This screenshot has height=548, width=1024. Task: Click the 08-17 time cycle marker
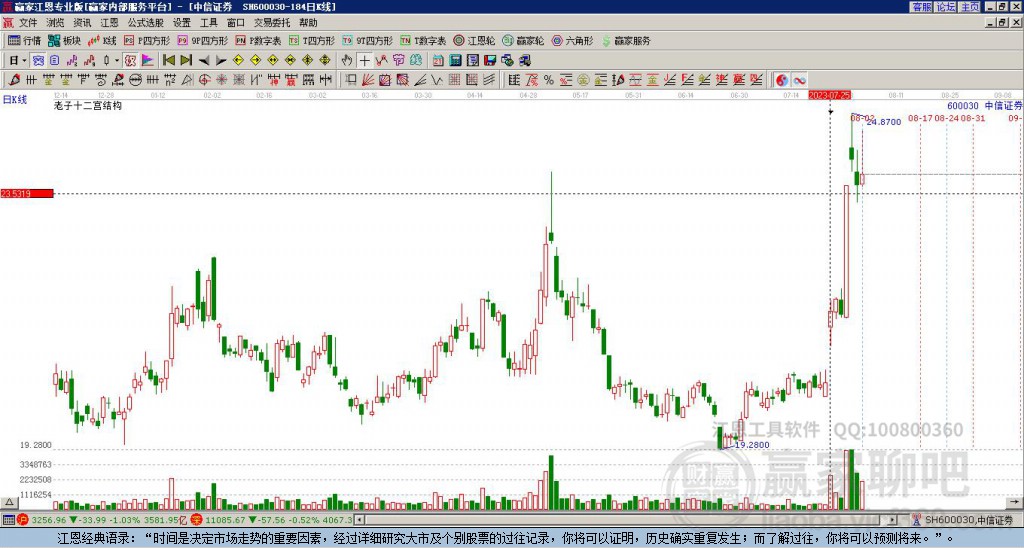[920, 118]
